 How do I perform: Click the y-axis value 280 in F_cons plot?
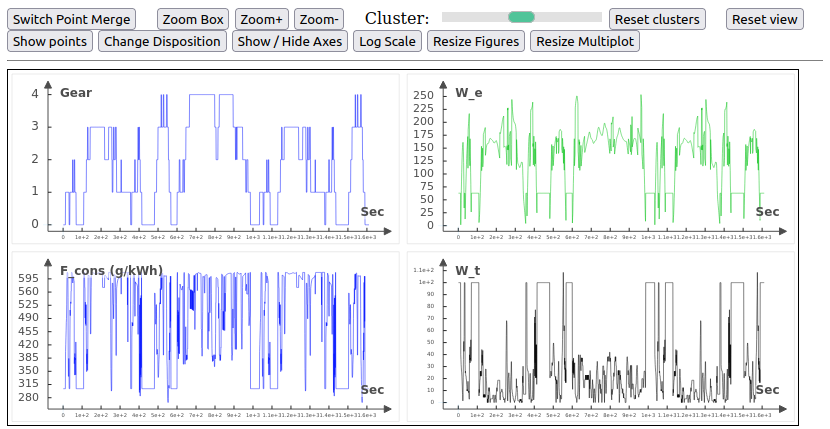(28, 397)
